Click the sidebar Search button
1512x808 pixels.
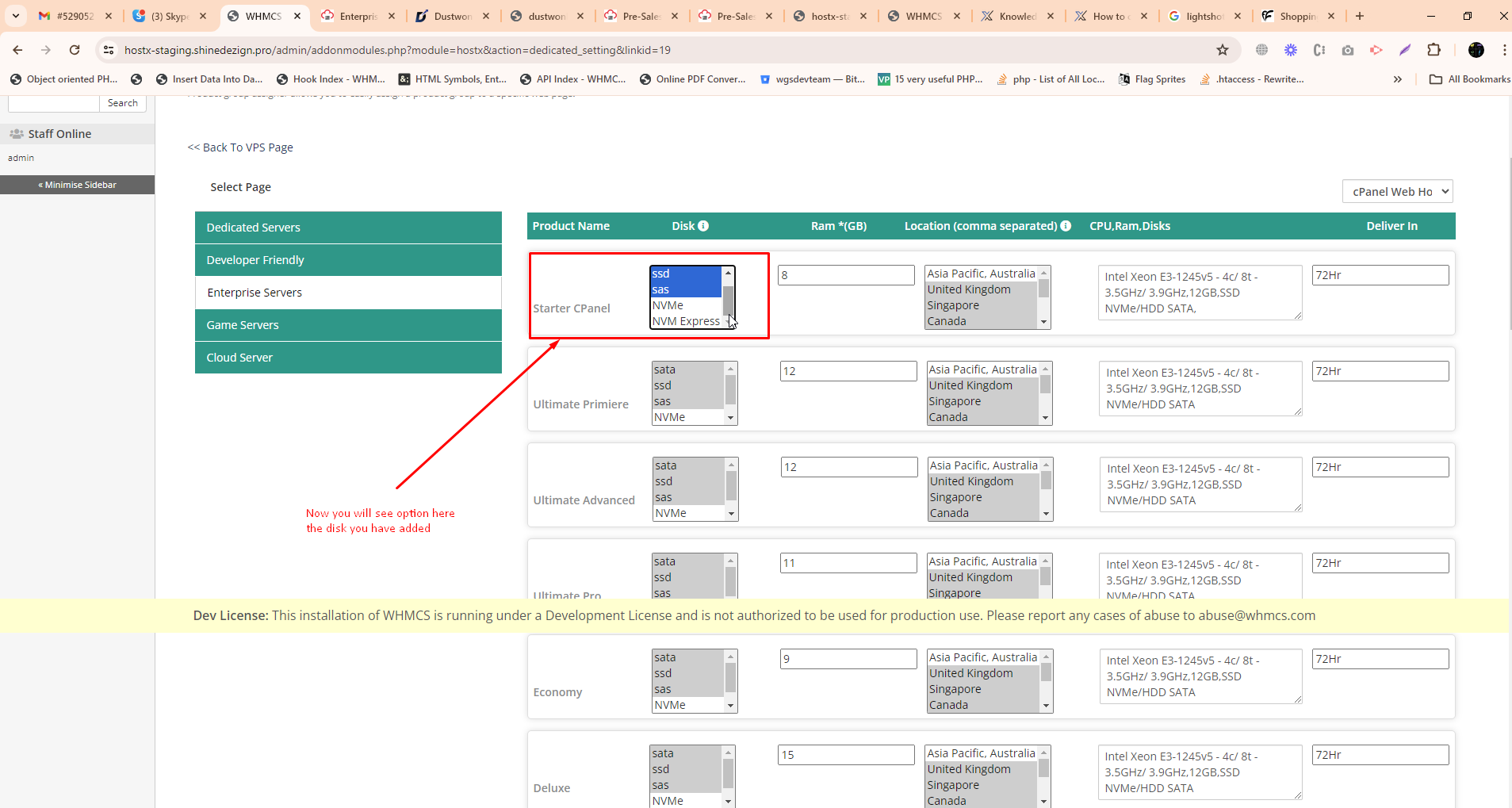122,103
